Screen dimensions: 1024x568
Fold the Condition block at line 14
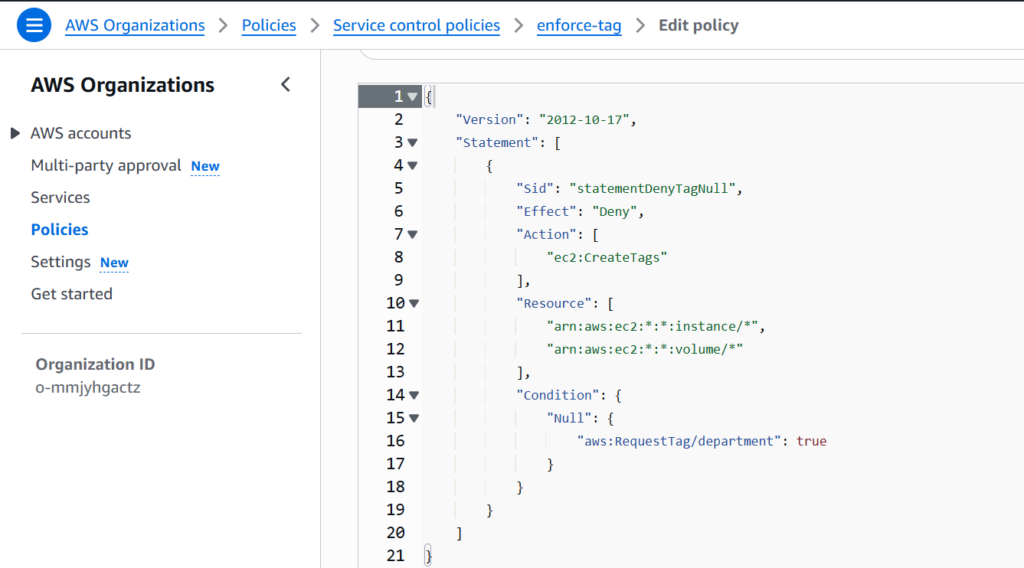[x=413, y=395]
